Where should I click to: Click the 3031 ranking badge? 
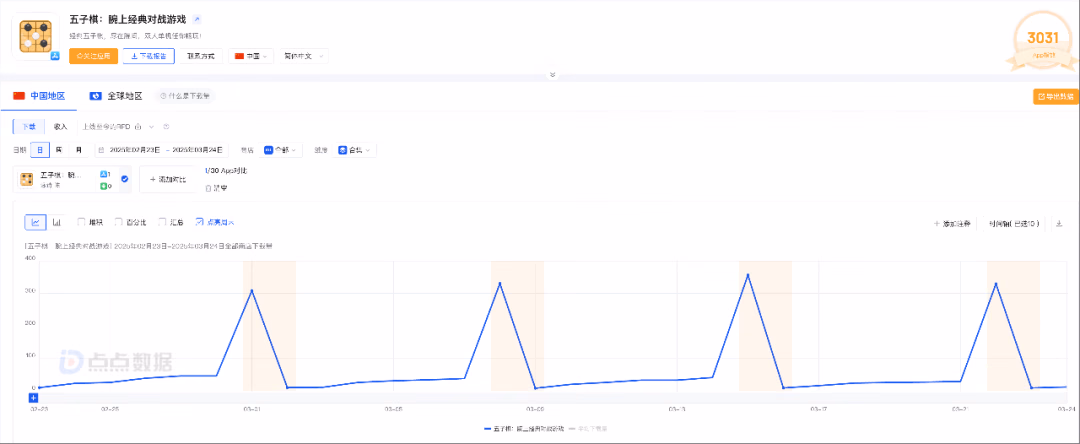(x=1043, y=43)
